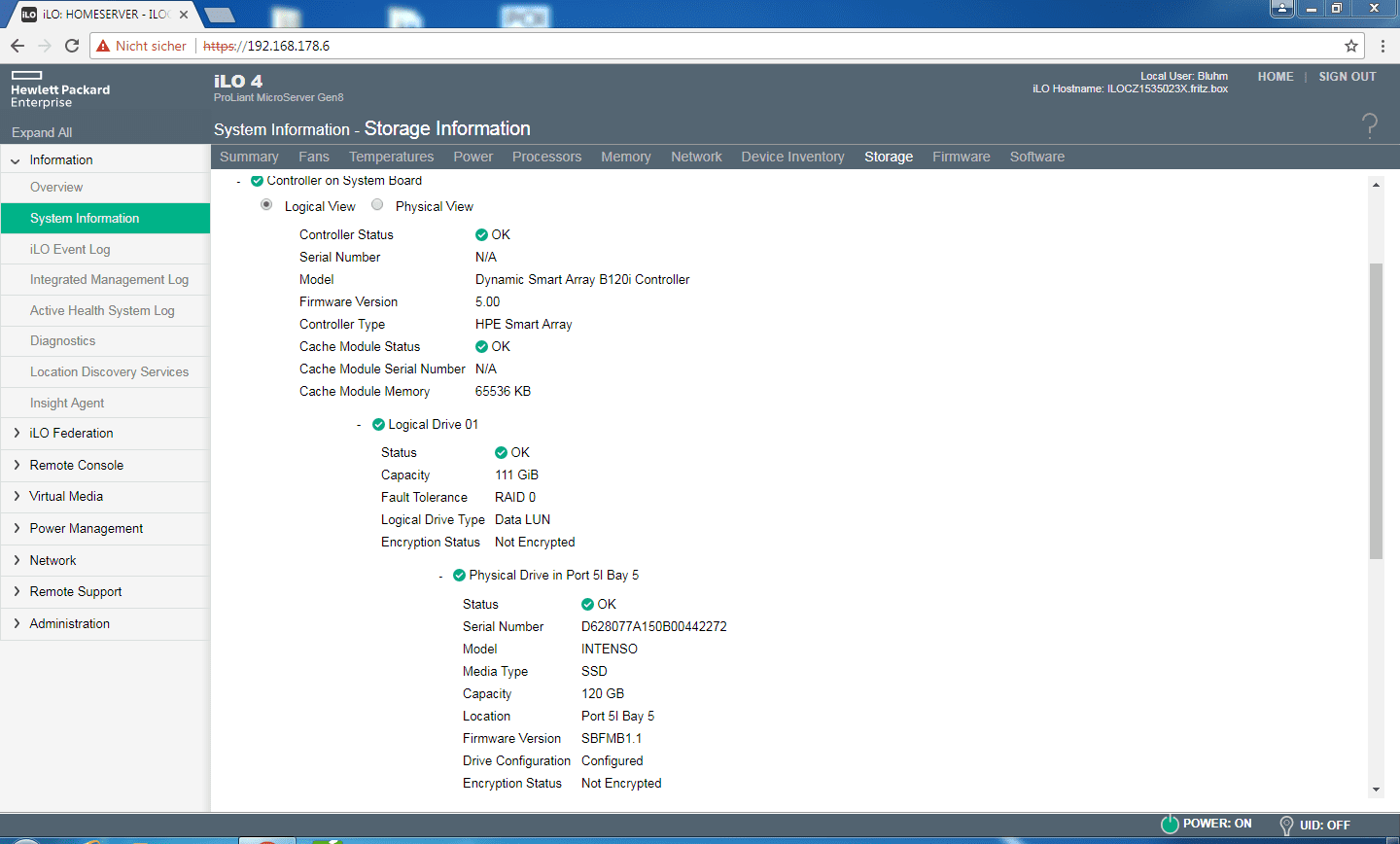Click the content vertical scrollbar thumb
The width and height of the screenshot is (1400, 844).
coord(1376,411)
